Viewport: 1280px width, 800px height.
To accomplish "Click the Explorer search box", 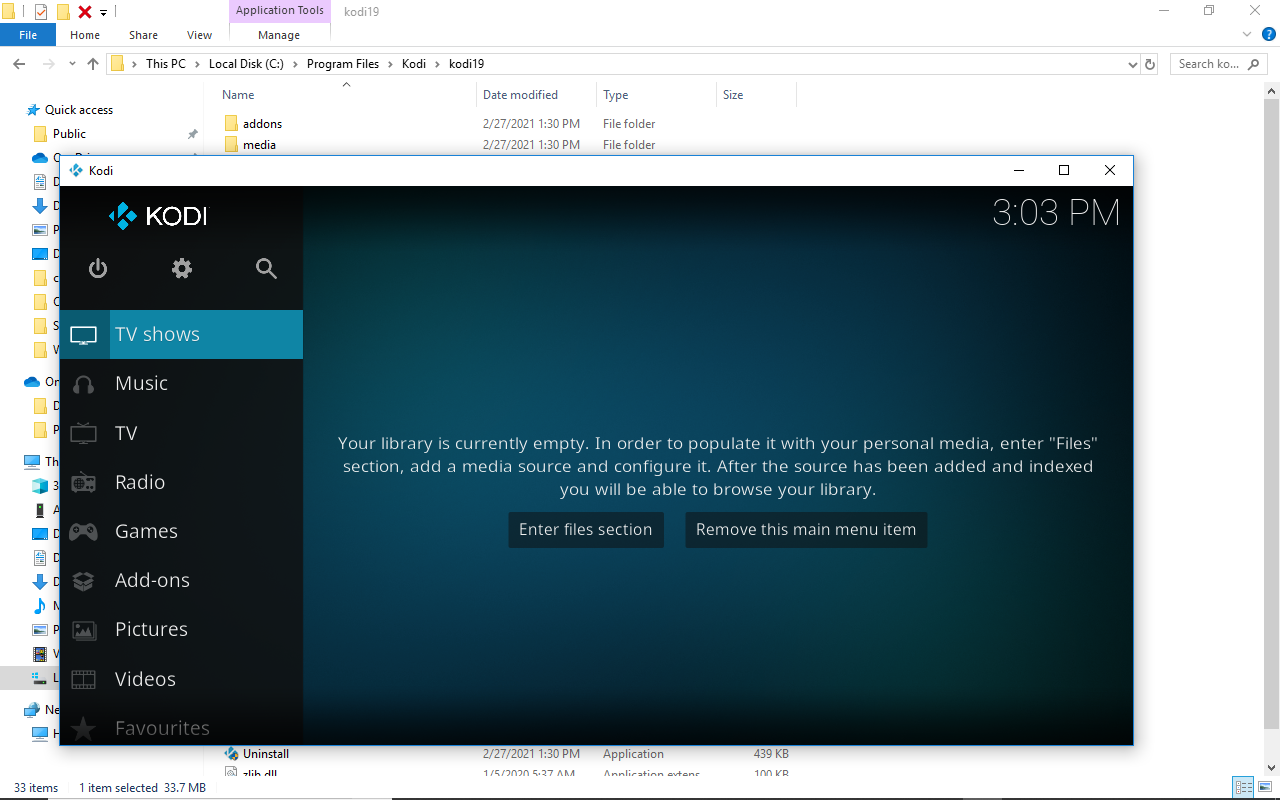I will (x=1218, y=64).
